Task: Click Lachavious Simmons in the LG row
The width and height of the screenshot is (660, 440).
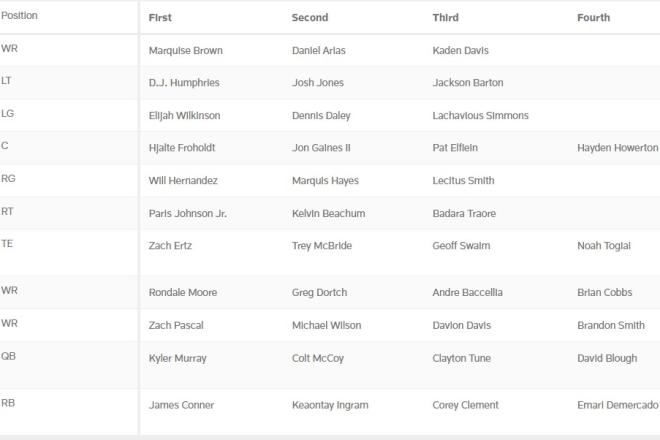Action: (480, 116)
